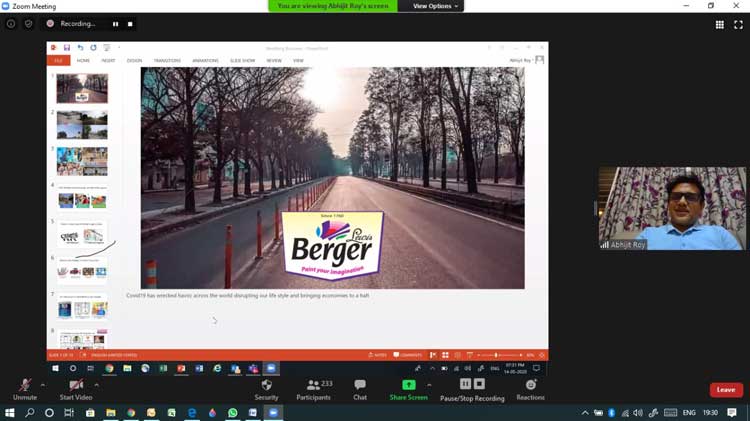This screenshot has height=421, width=750.
Task: Click Abhijit Roy account name in PowerPoint
Action: (x=520, y=60)
